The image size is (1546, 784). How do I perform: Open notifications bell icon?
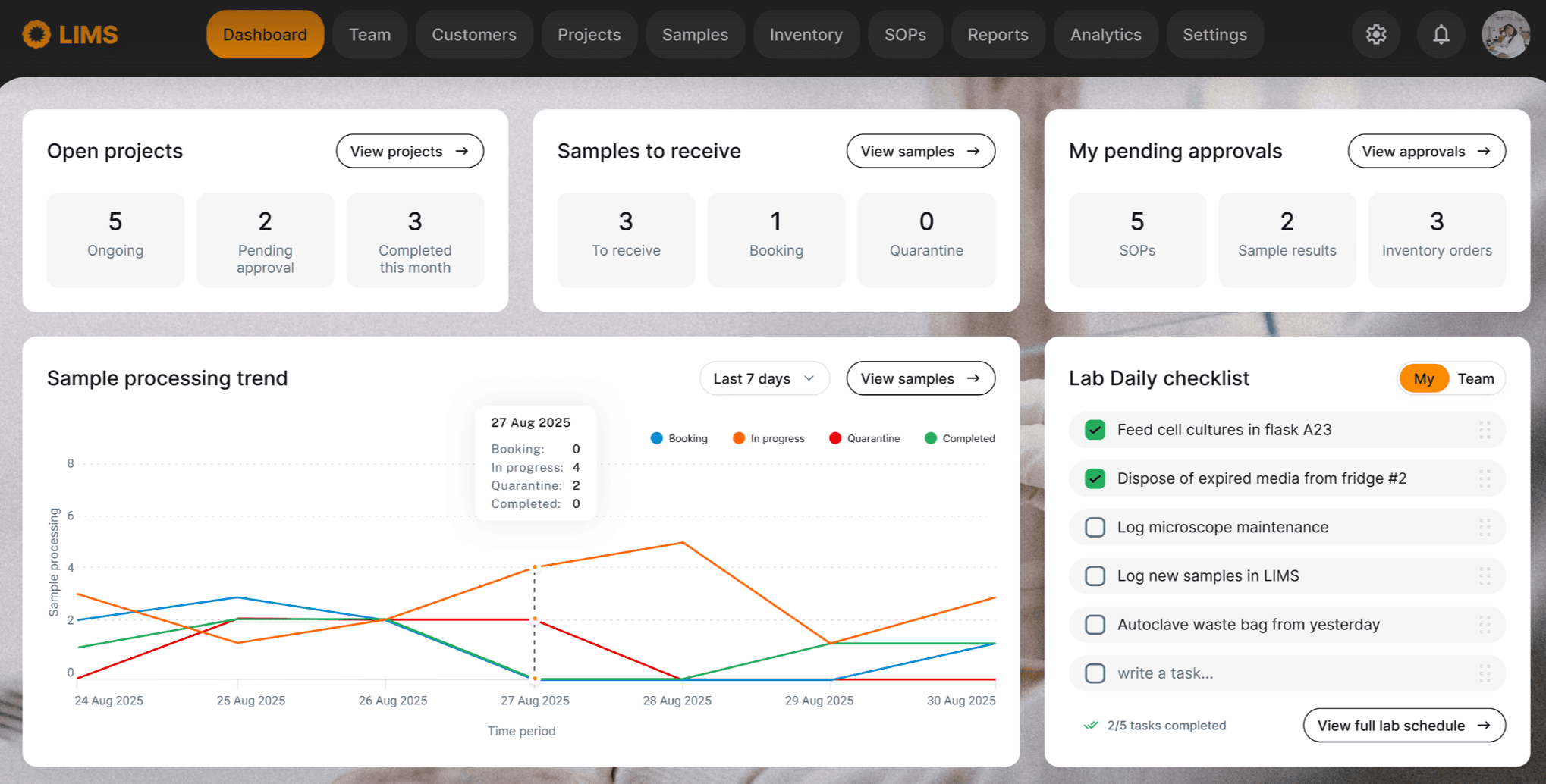[1441, 35]
